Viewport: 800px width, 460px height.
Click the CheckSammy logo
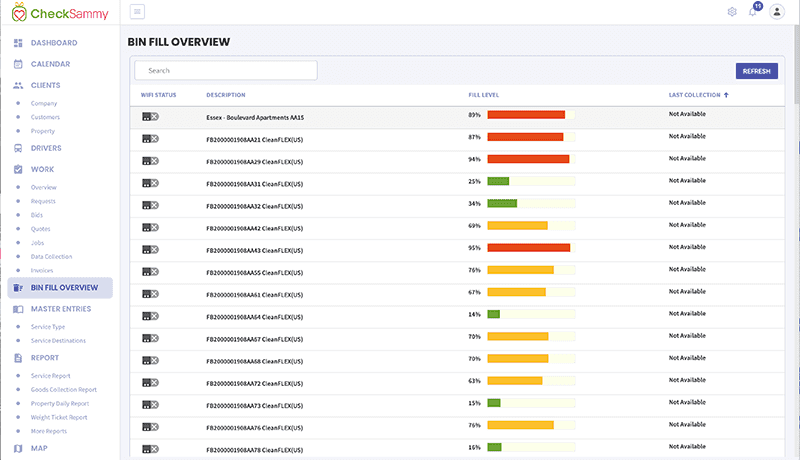tap(58, 13)
